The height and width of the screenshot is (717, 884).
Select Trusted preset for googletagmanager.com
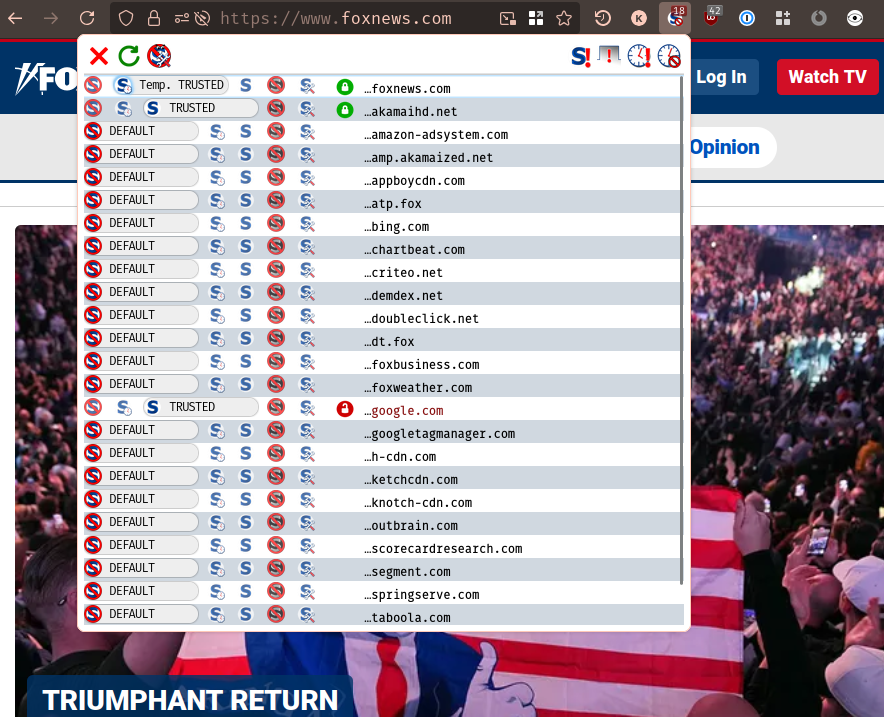click(245, 433)
